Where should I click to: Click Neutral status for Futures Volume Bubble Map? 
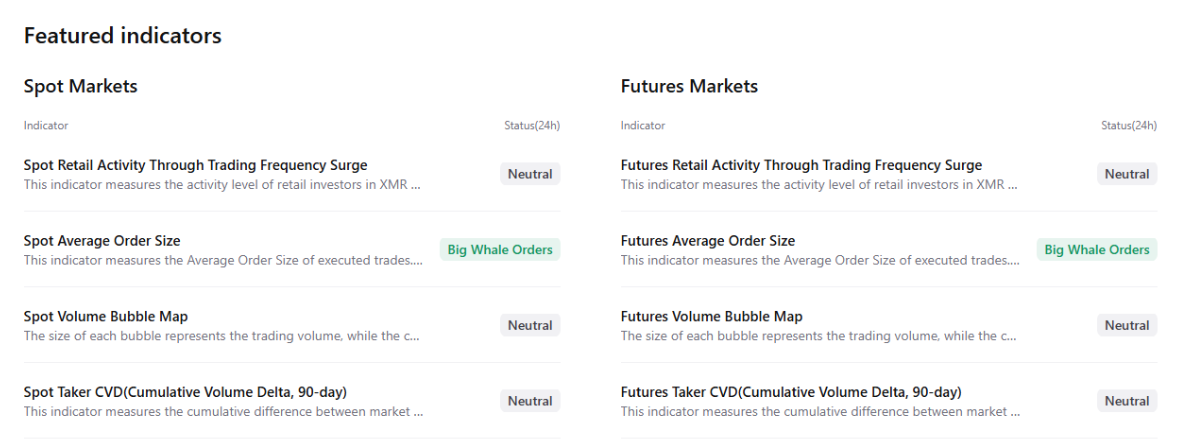click(x=1127, y=325)
